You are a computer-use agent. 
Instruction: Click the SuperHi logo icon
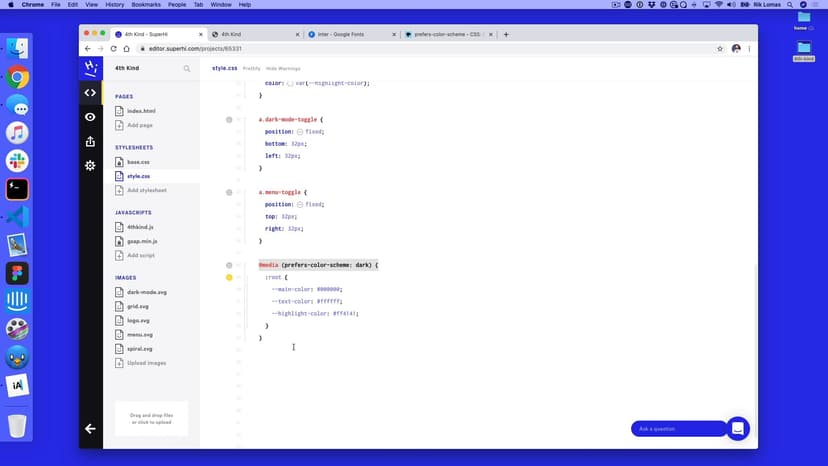(x=90, y=68)
